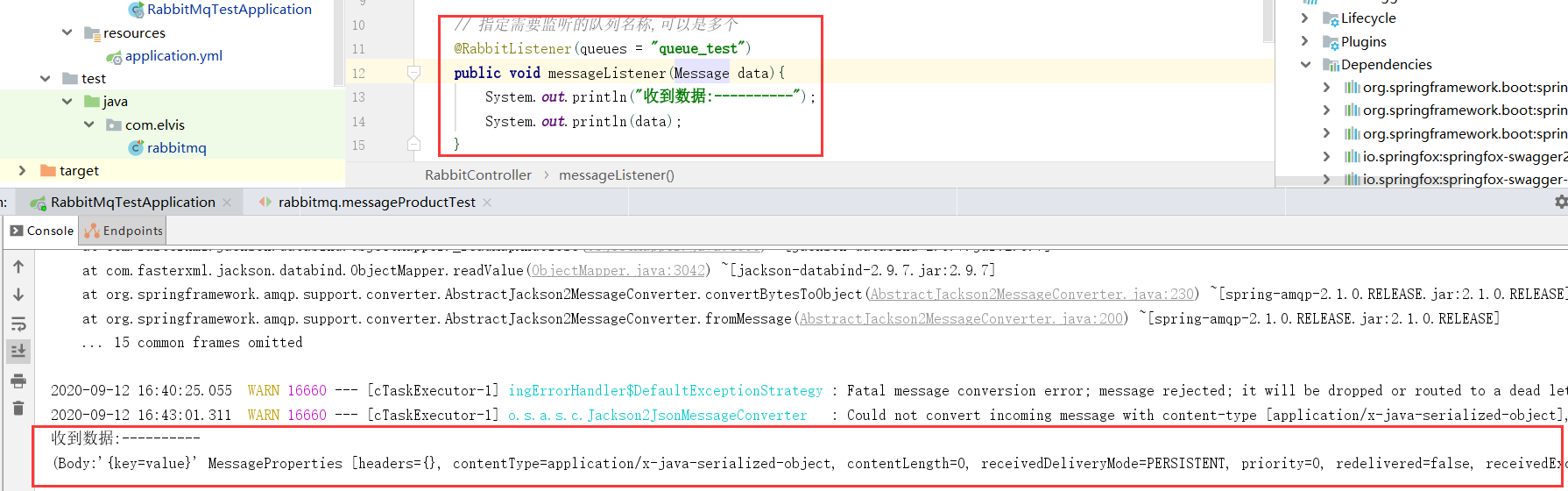Click the Console terminal icon

17,231
